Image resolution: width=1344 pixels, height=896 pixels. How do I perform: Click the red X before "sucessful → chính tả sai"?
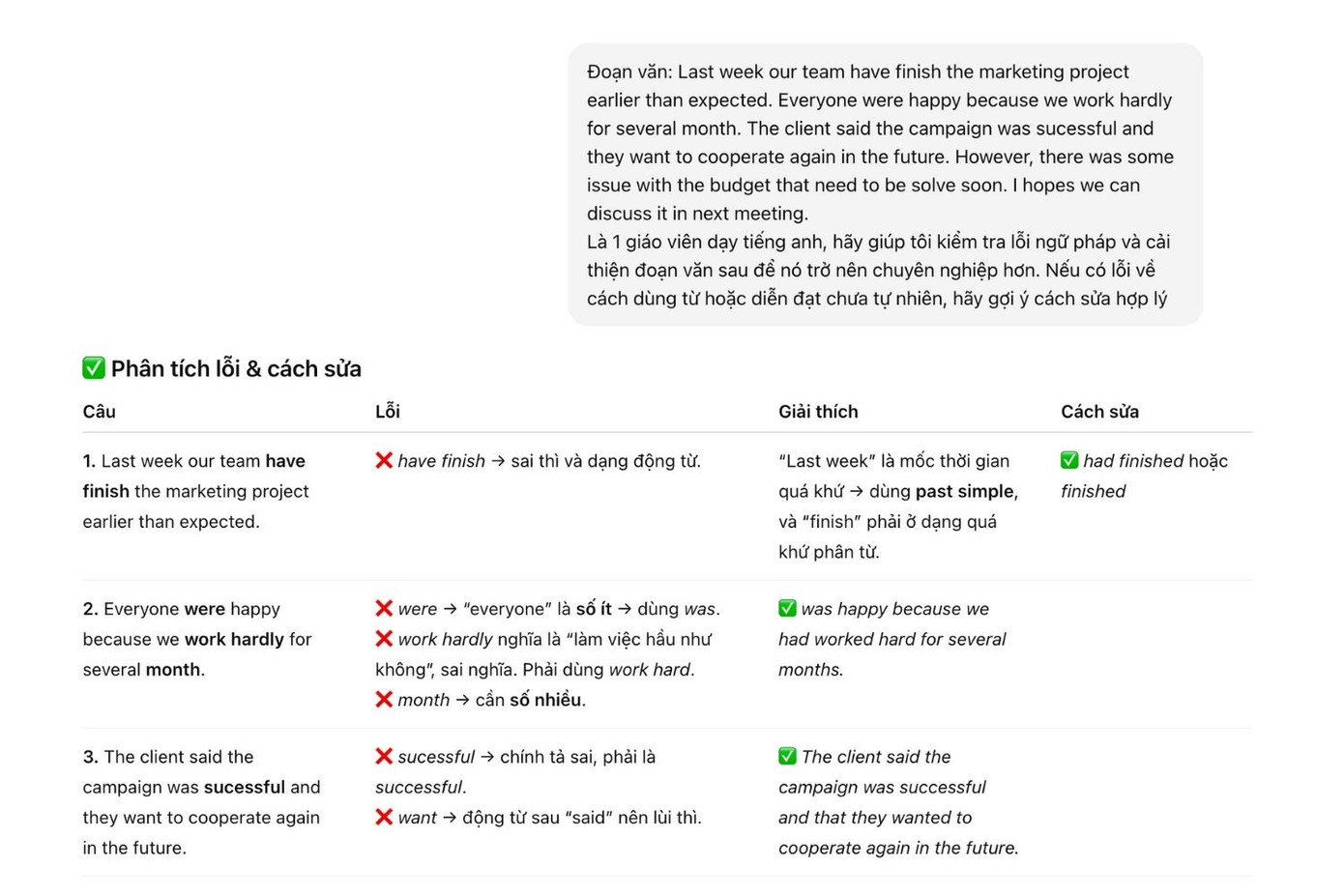click(x=384, y=757)
